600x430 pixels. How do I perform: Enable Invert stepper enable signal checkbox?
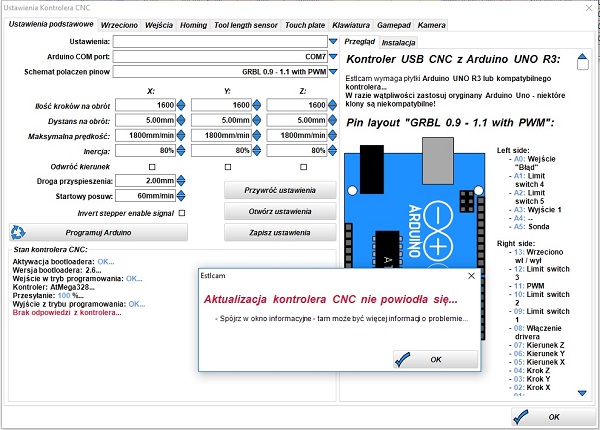coord(182,213)
